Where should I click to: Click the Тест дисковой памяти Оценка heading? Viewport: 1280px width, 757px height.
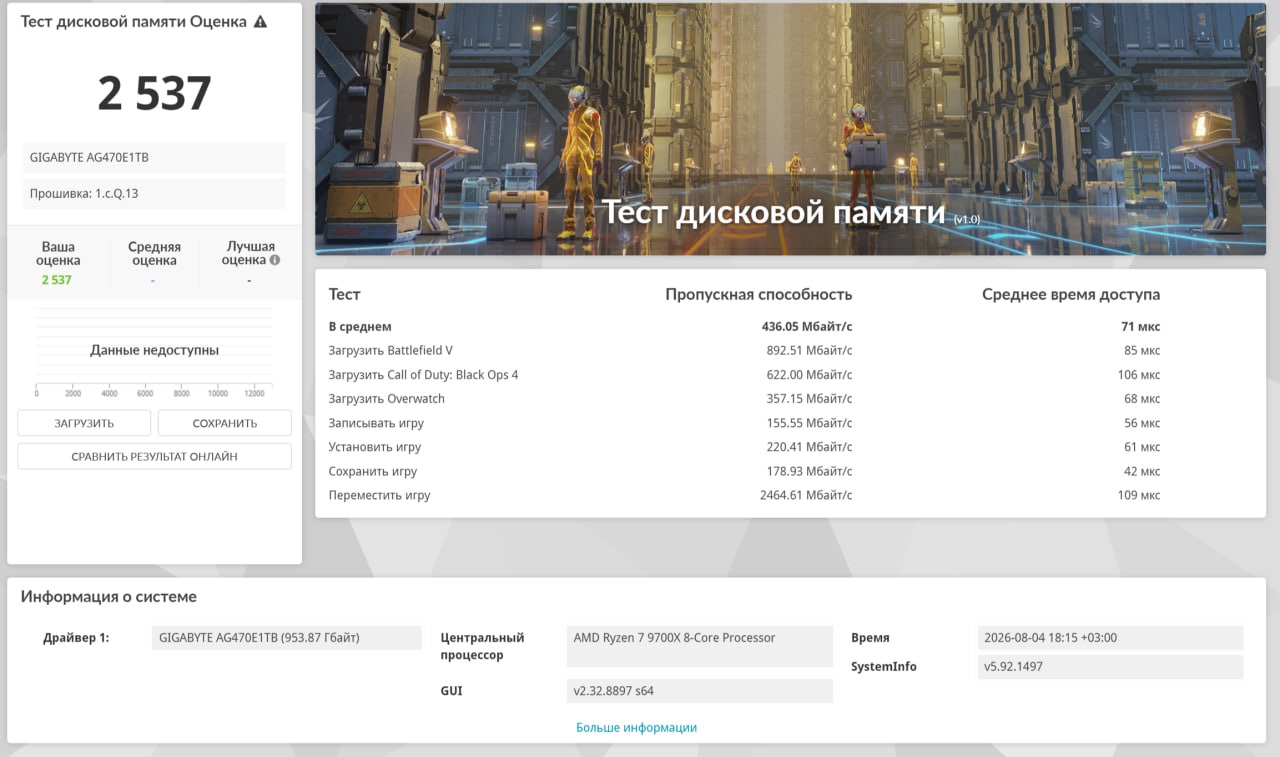133,22
